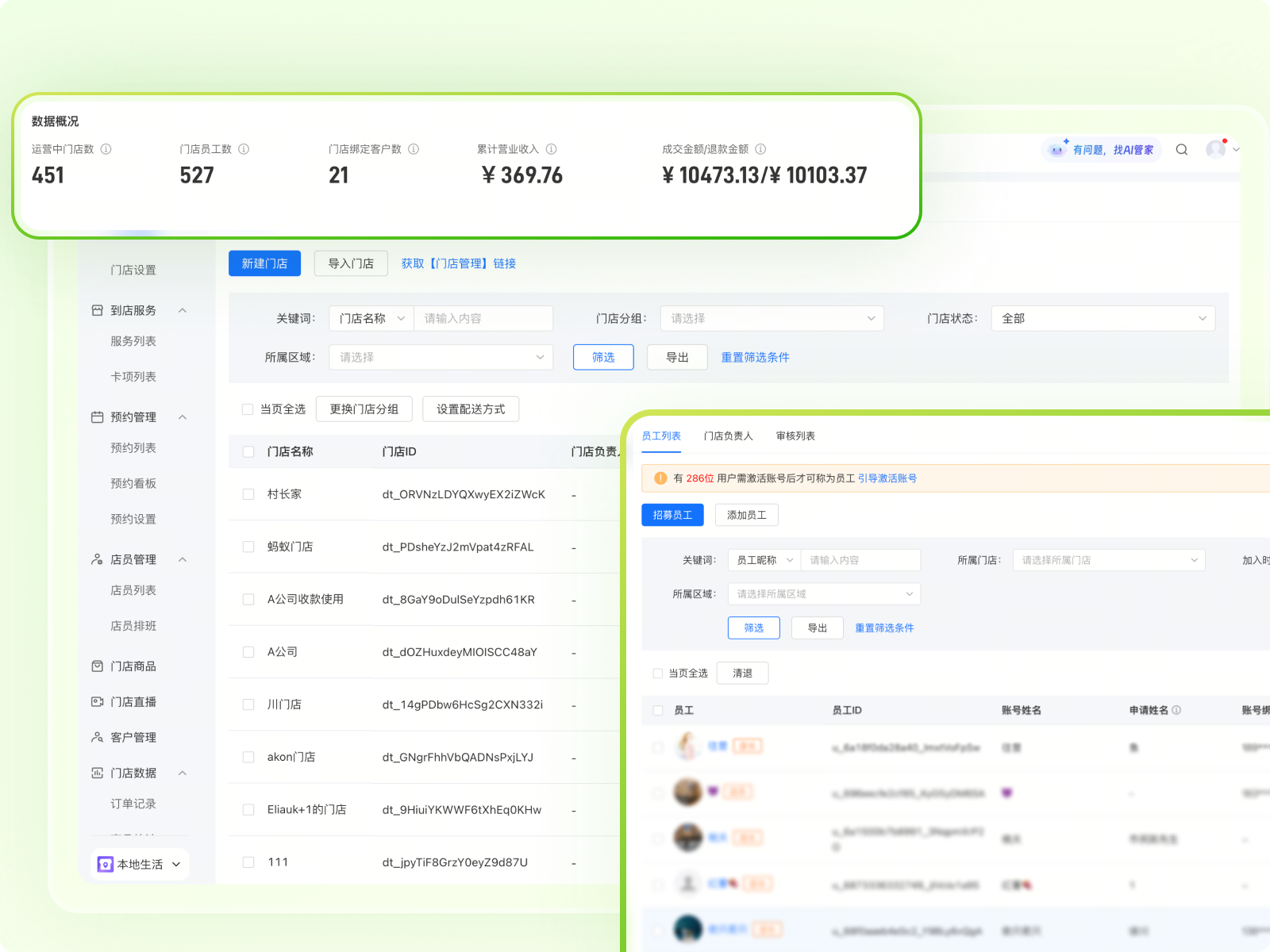Collapse the 店员管理 sidebar section
The width and height of the screenshot is (1270, 952).
point(183,559)
